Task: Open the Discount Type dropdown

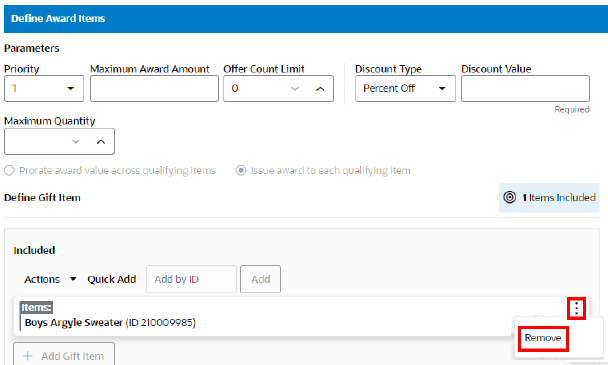Action: tap(405, 88)
